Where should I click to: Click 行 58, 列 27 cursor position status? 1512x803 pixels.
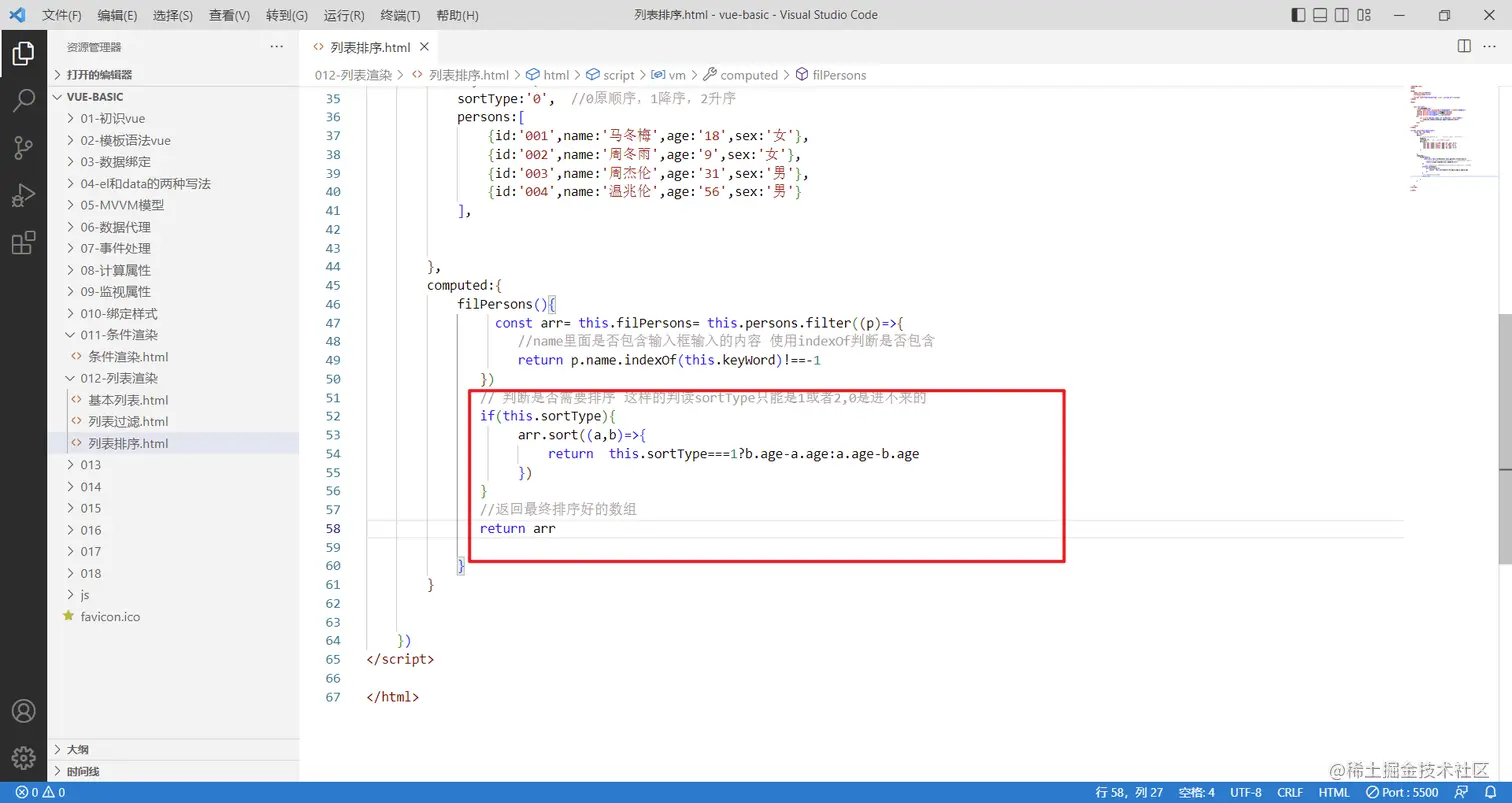1129,792
